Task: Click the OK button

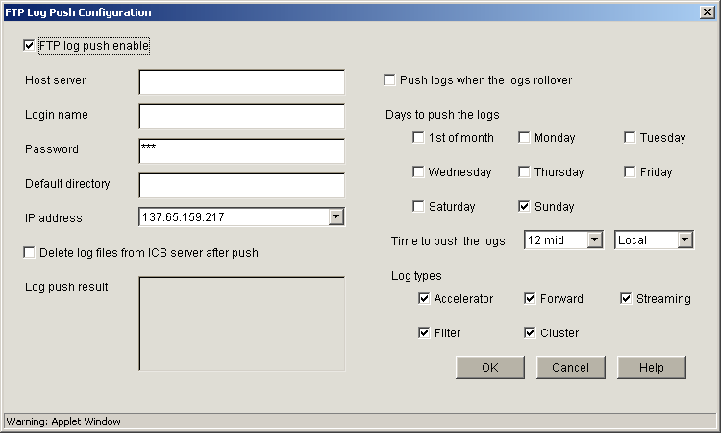Action: [x=490, y=367]
